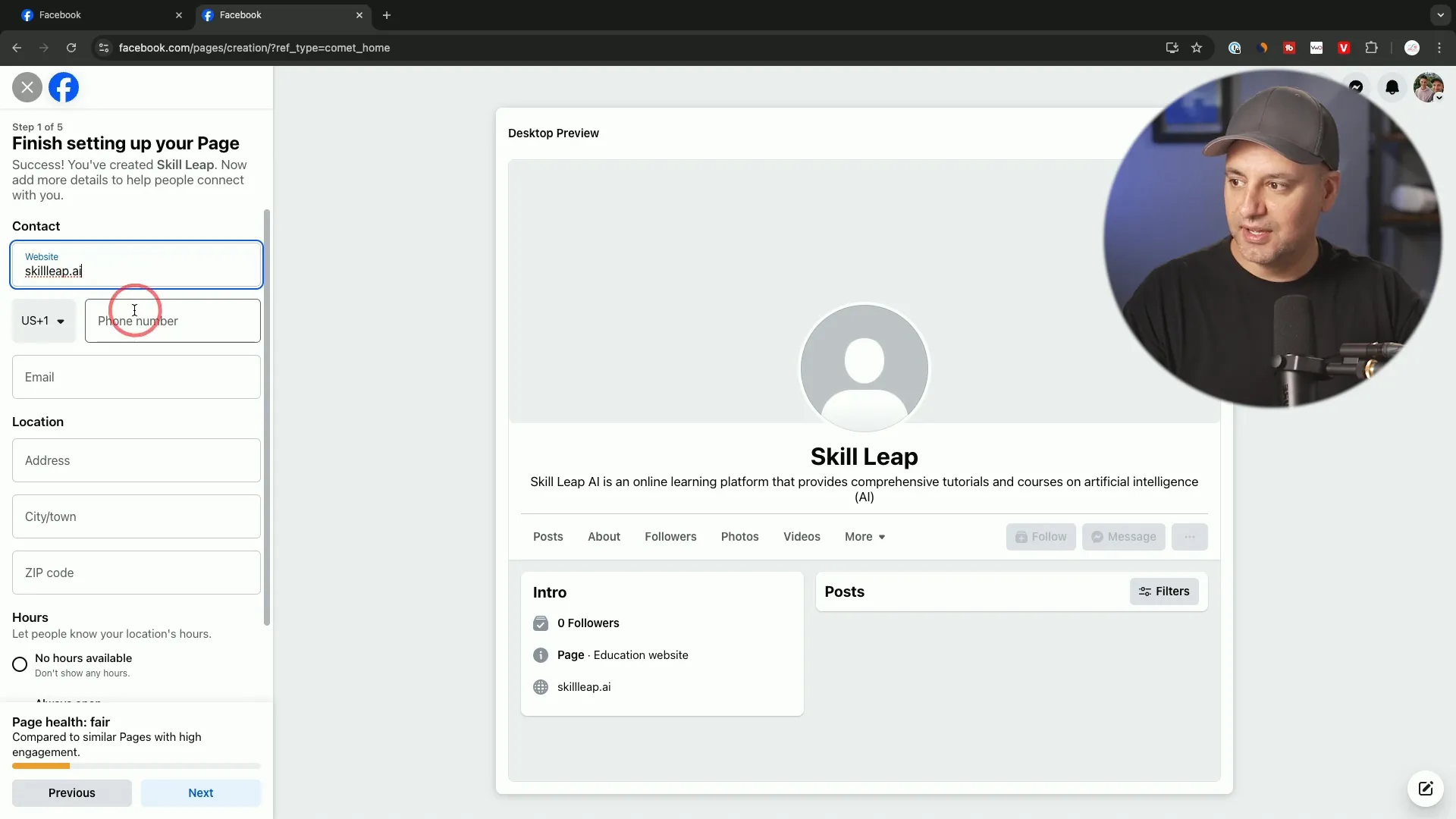Click the Facebook logo icon
Viewport: 1456px width, 819px height.
[x=64, y=87]
